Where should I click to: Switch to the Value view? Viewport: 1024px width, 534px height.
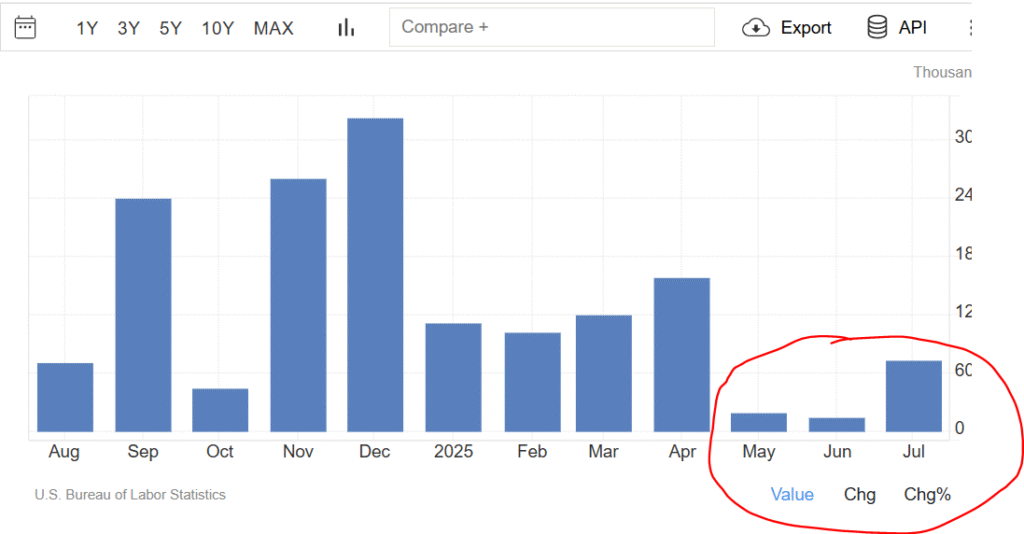pyautogui.click(x=792, y=494)
